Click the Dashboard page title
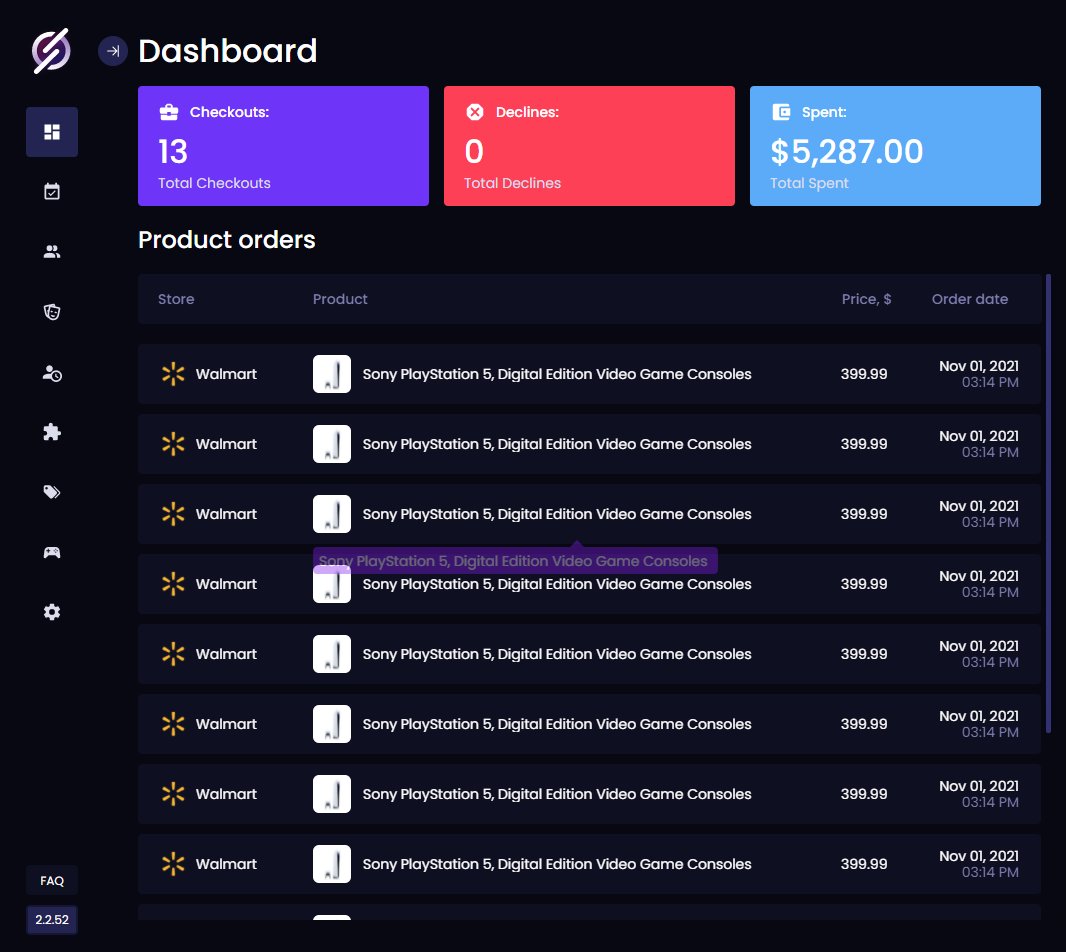Screen dimensions: 1066x952 [228, 51]
